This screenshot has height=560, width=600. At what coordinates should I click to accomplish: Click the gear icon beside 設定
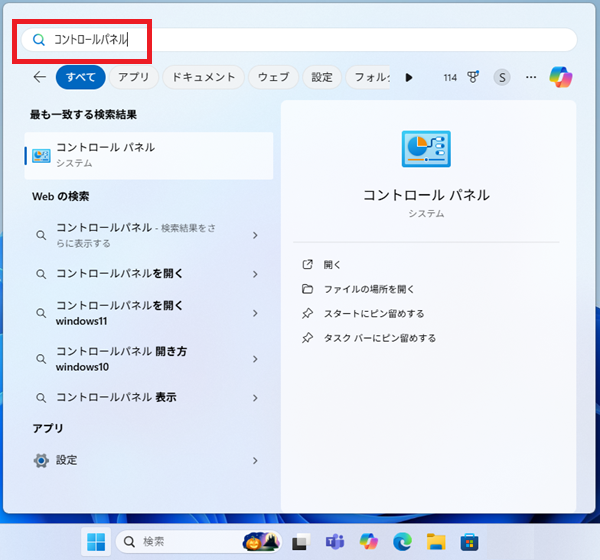click(x=41, y=460)
